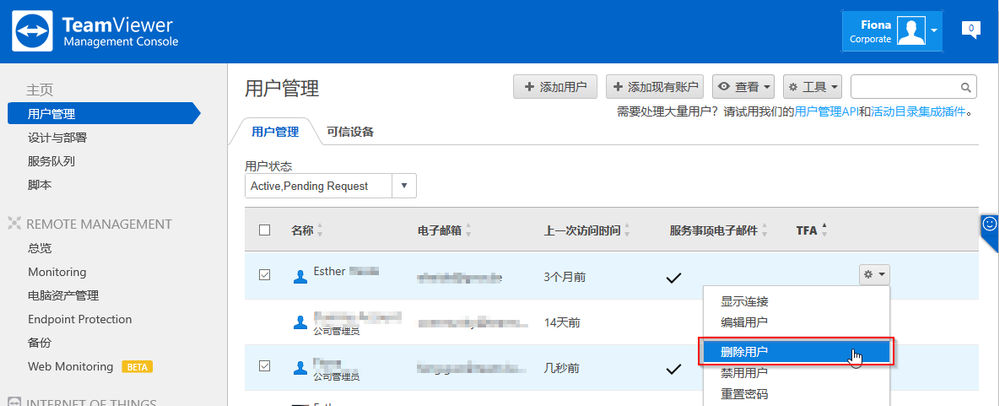Open the 用户管理API link

pyautogui.click(x=826, y=113)
